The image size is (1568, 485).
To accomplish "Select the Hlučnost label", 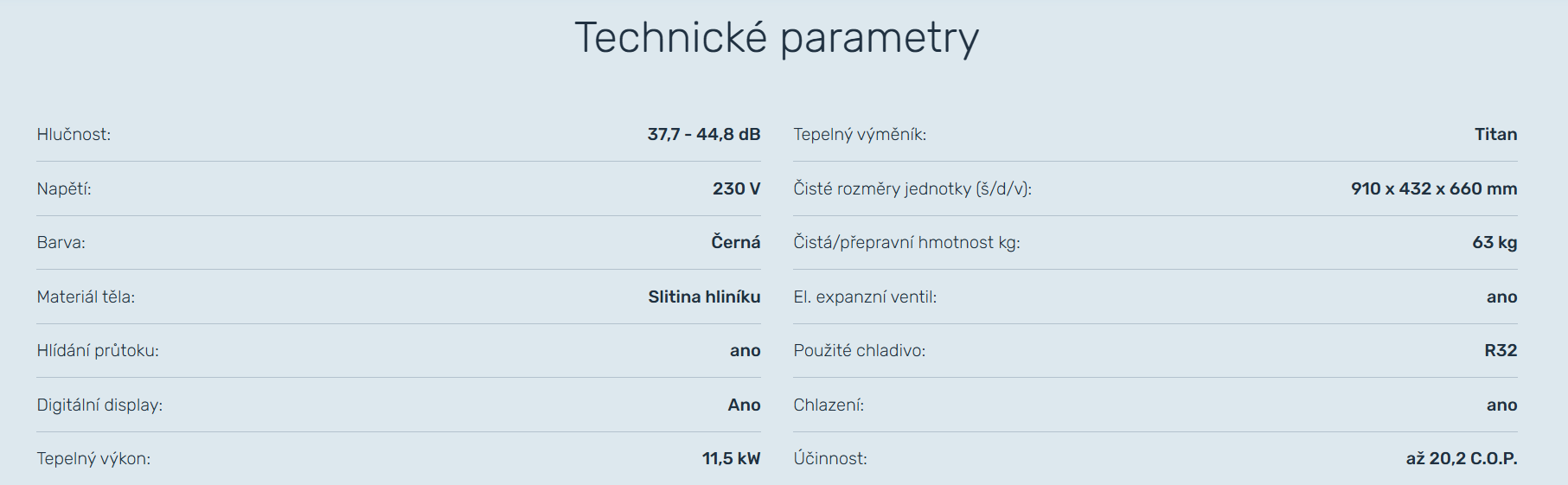I will coord(74,135).
